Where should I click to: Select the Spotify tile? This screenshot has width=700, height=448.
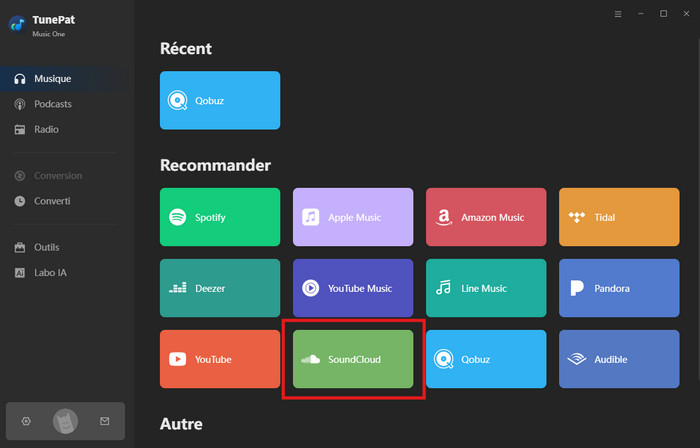point(220,217)
